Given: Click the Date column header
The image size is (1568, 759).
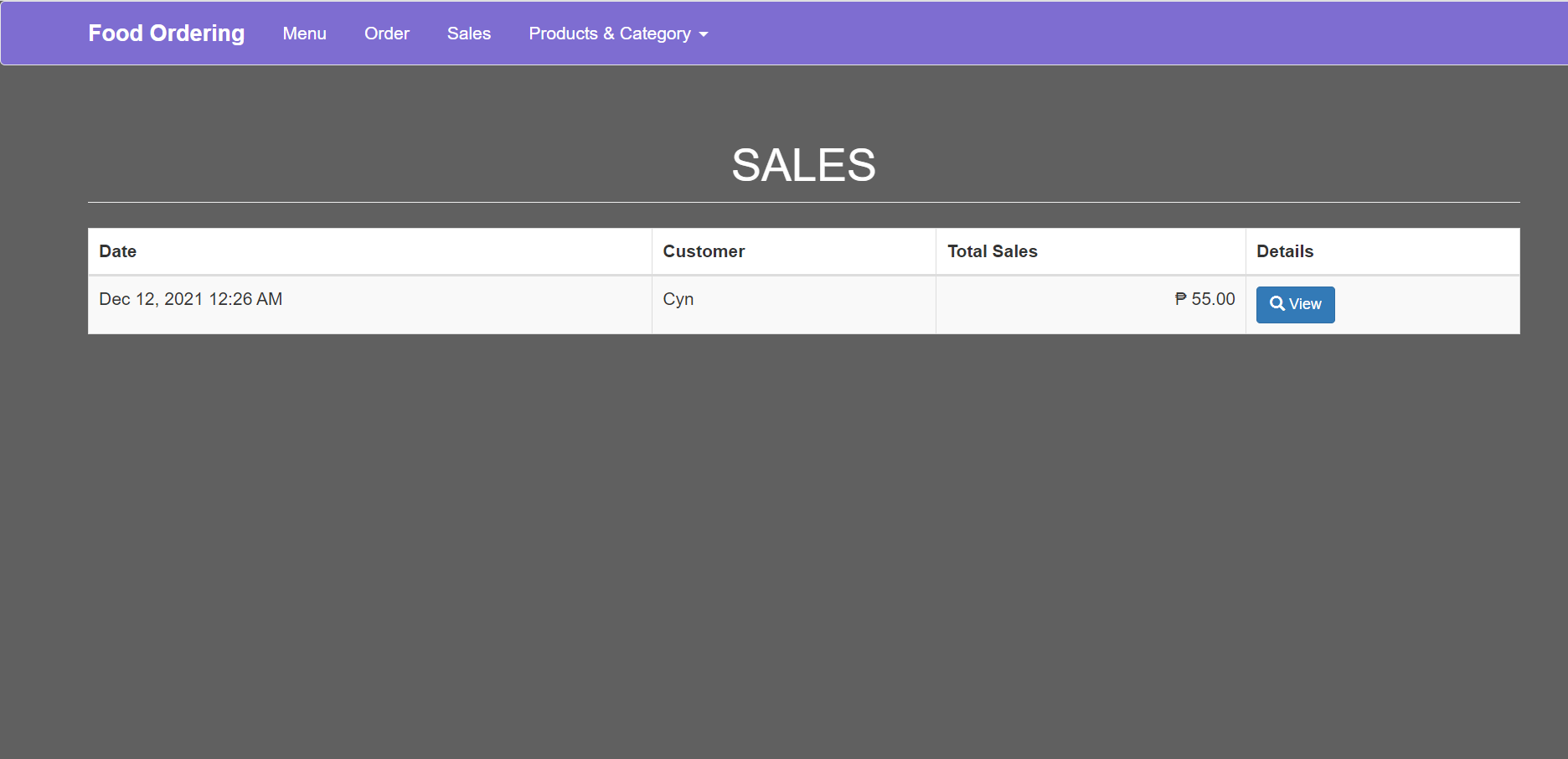Looking at the screenshot, I should (x=118, y=251).
